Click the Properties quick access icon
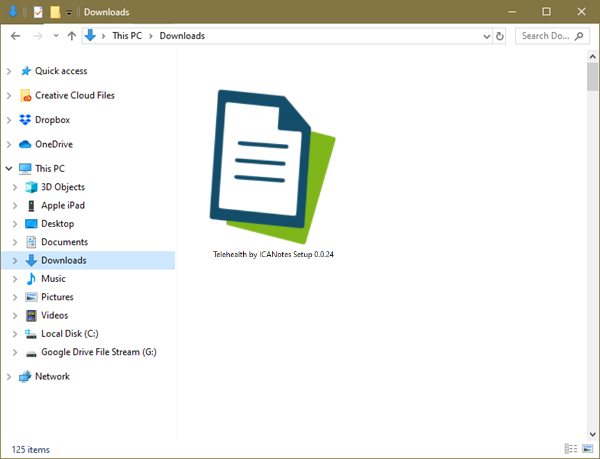Screen dimensions: 600x459 [37, 12]
